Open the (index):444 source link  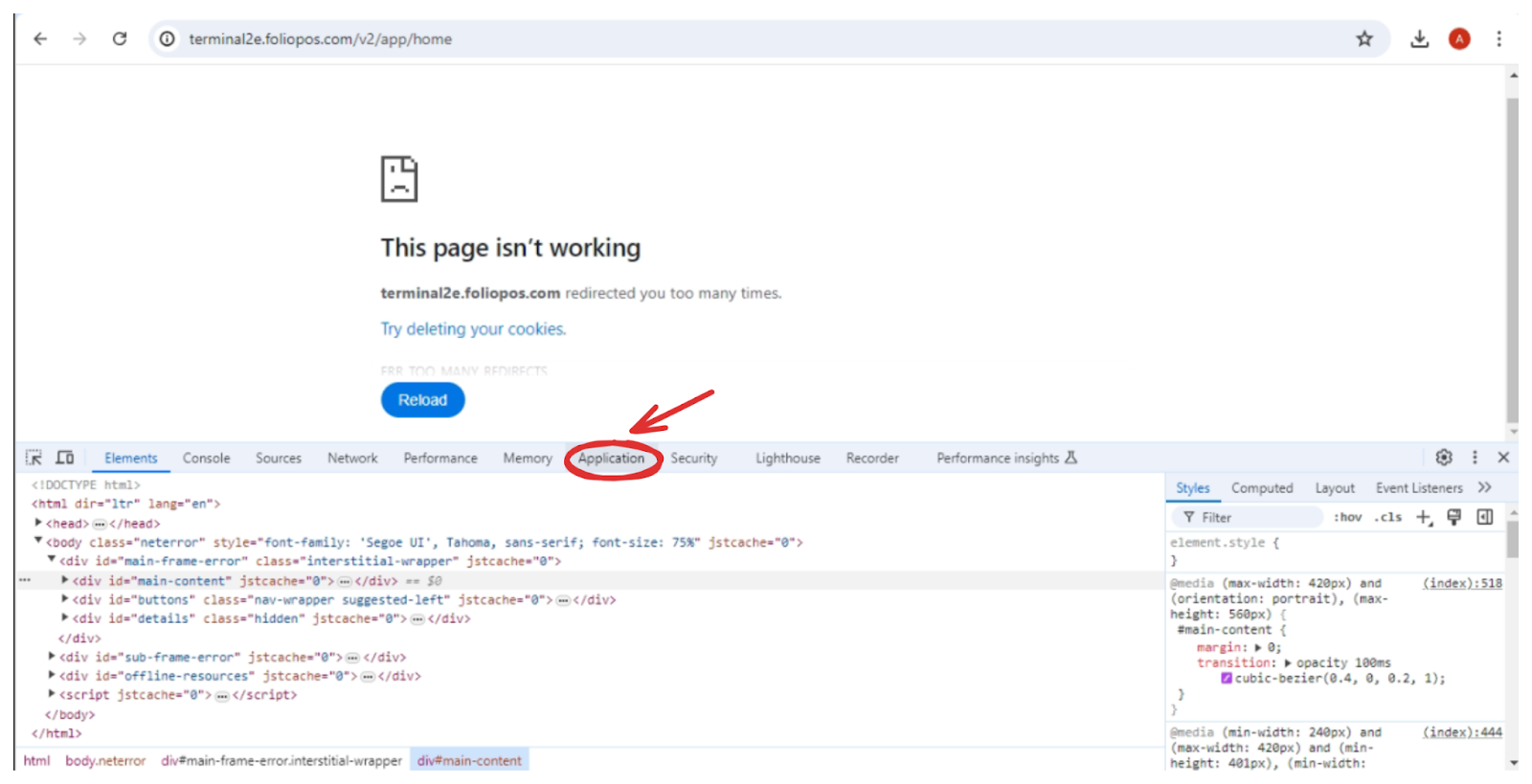coord(1462,732)
